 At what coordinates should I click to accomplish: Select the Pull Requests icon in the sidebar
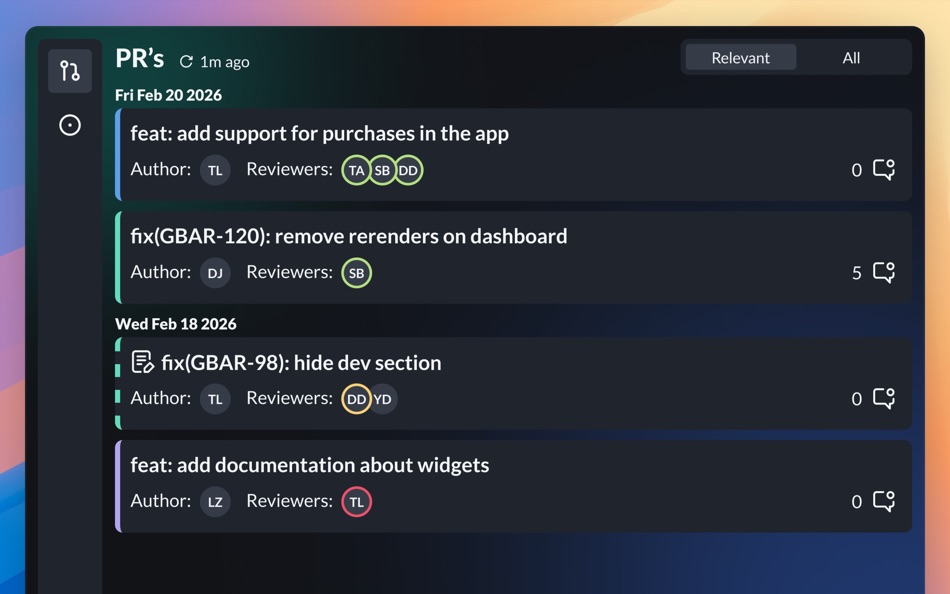(x=69, y=70)
